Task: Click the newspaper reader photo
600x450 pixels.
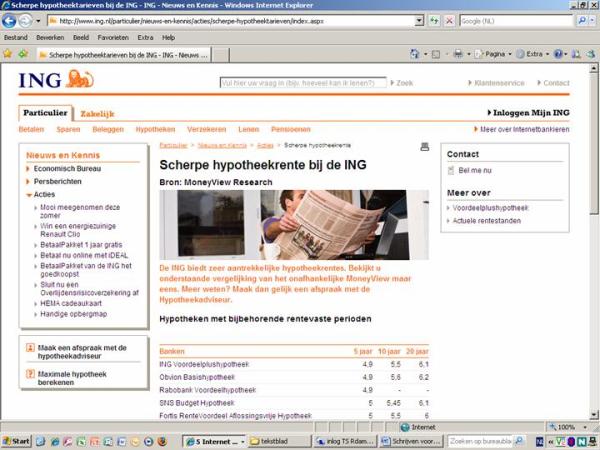Action: coord(294,225)
